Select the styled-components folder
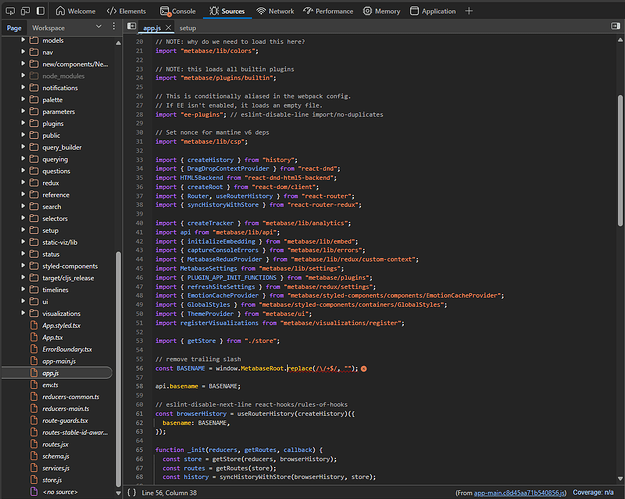 [x=70, y=266]
